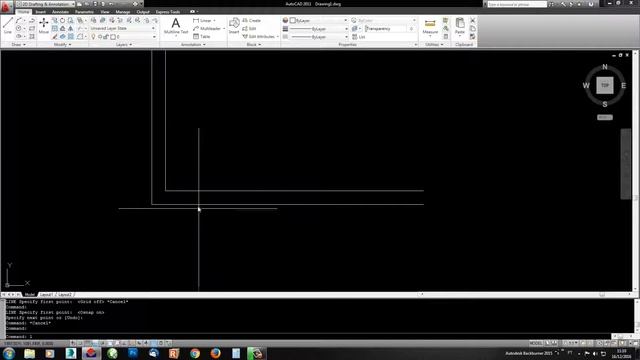Screen dimensions: 640x360
Task: Click the W compass direction on ViewCube
Action: 586,86
